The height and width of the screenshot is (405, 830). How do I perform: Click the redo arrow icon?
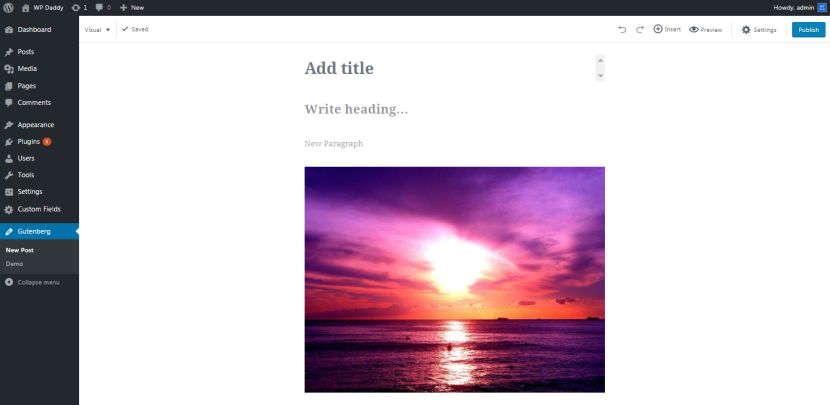(x=640, y=30)
